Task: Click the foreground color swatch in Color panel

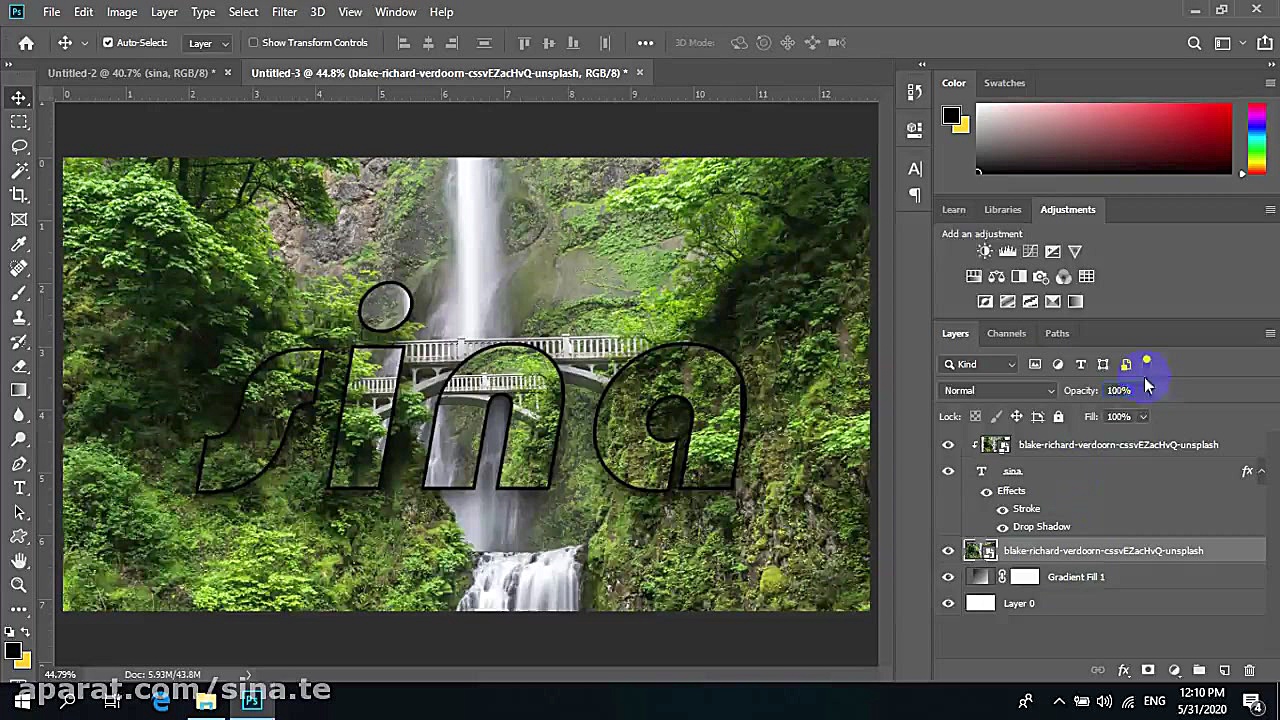Action: [950, 116]
